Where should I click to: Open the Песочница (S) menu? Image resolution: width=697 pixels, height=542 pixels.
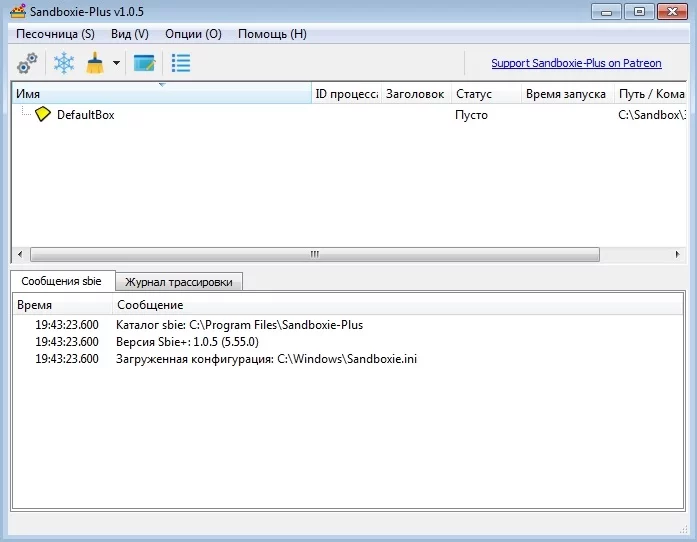pyautogui.click(x=55, y=34)
